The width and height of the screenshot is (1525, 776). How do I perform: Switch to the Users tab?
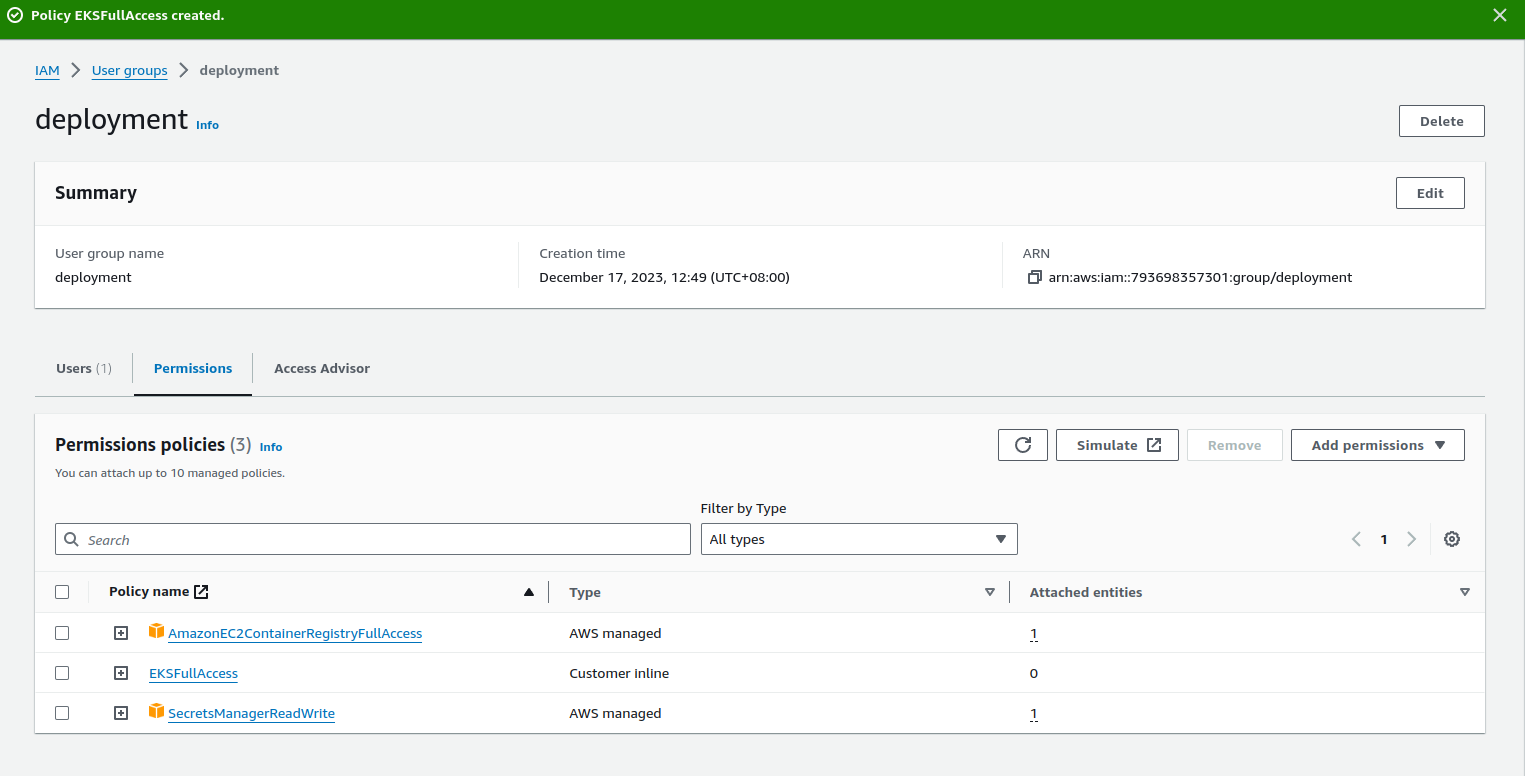point(83,368)
